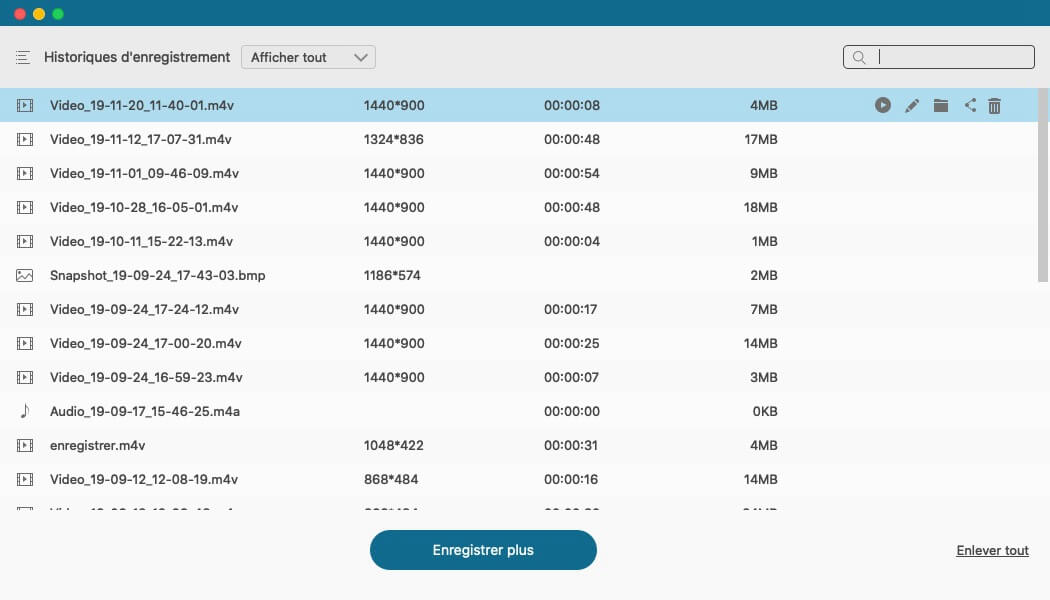Click the Enlever tout link
The width and height of the screenshot is (1050, 600).
pyautogui.click(x=992, y=550)
